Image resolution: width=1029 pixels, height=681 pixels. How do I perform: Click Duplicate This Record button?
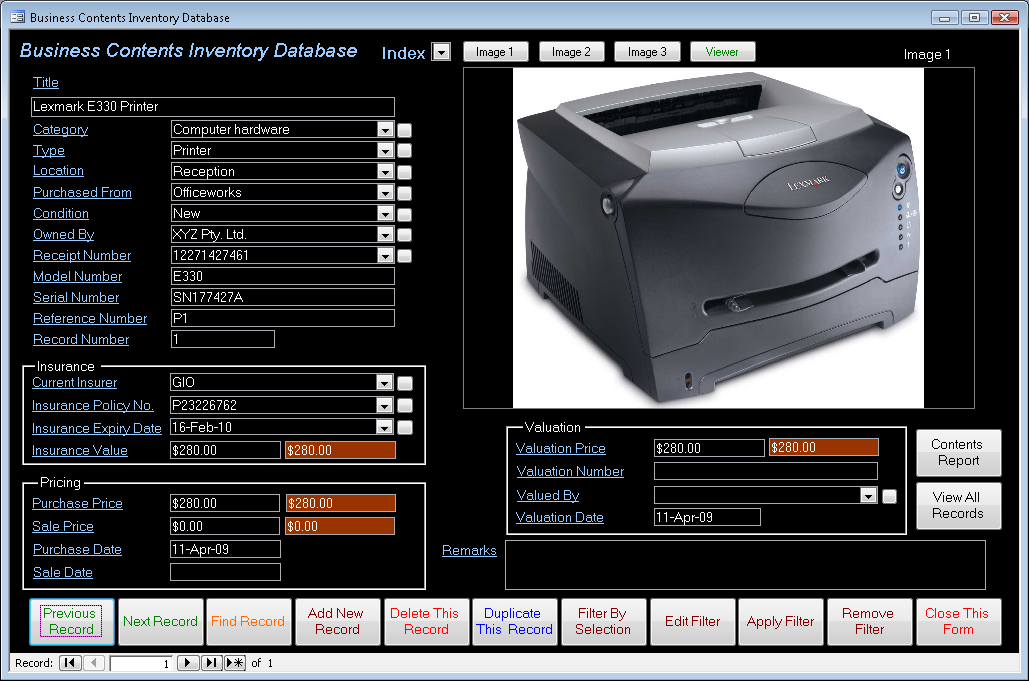click(x=514, y=621)
